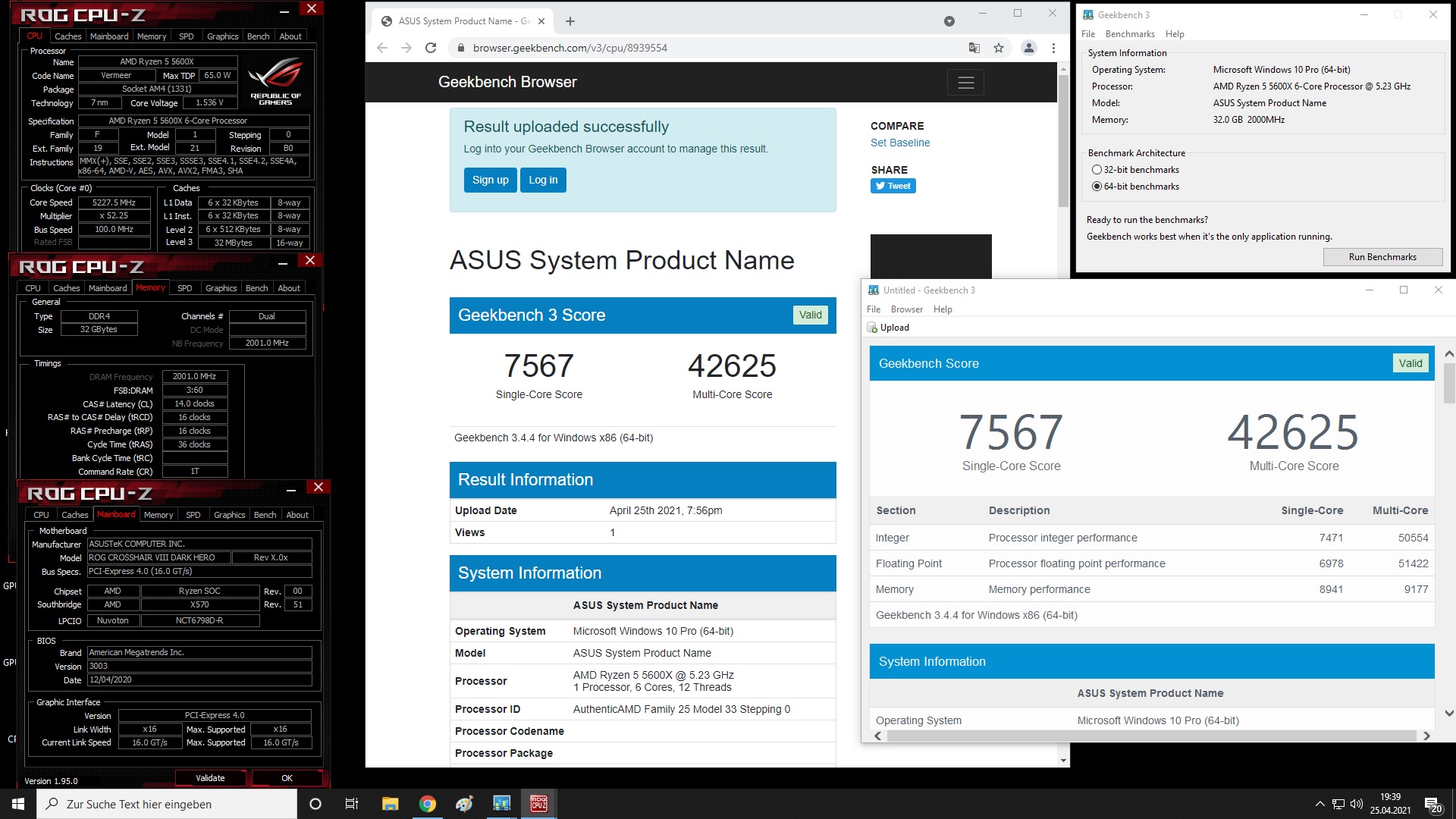Open Chrome from the taskbar
Image resolution: width=1456 pixels, height=819 pixels.
[428, 804]
